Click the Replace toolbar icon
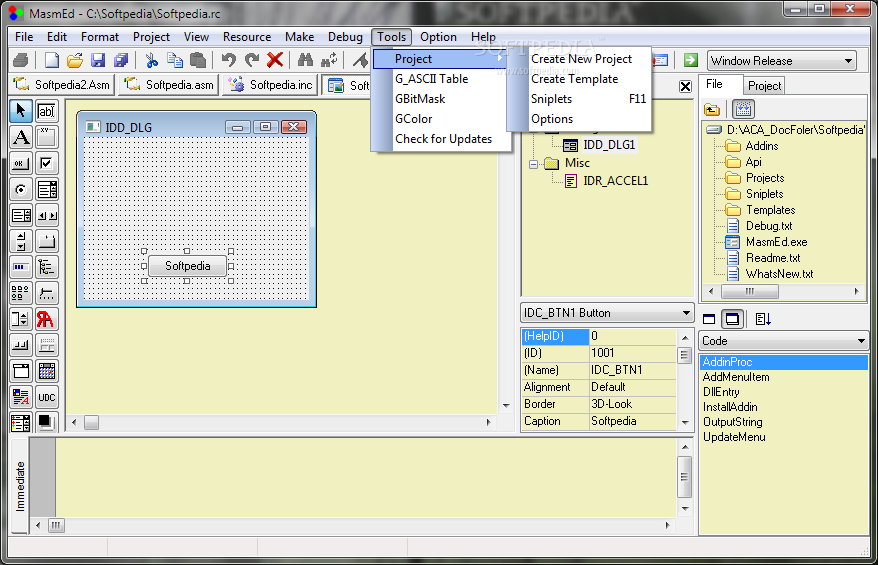This screenshot has width=878, height=565. coord(329,59)
